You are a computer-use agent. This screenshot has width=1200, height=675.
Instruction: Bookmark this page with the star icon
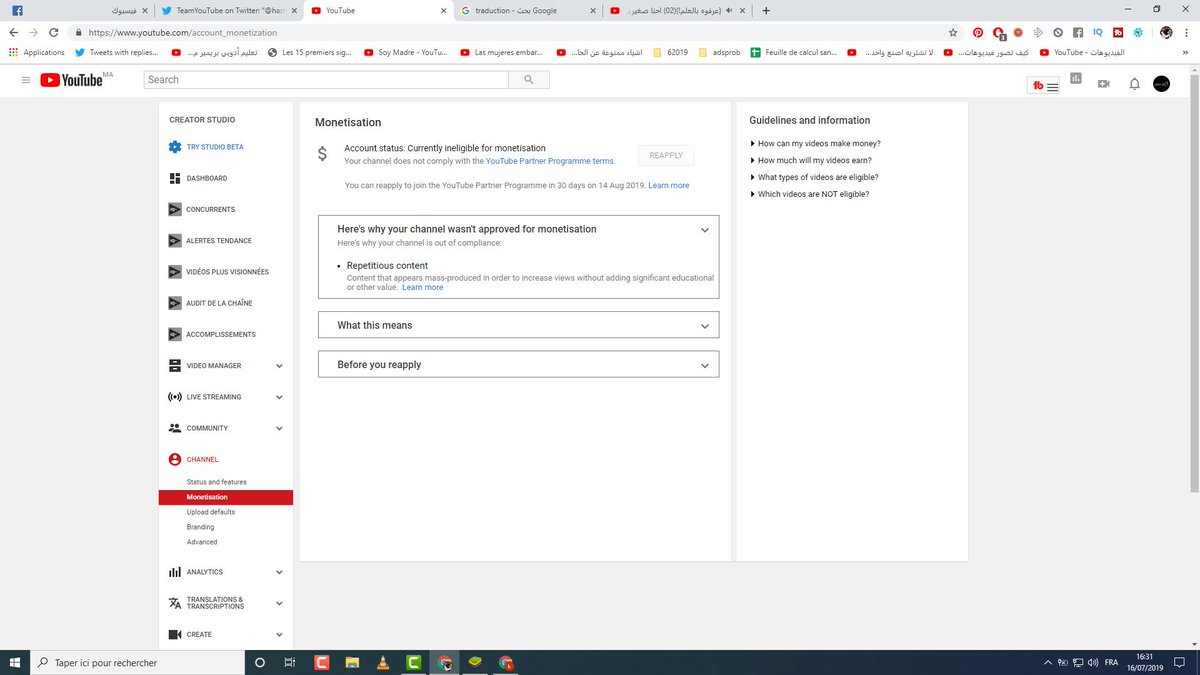click(953, 32)
